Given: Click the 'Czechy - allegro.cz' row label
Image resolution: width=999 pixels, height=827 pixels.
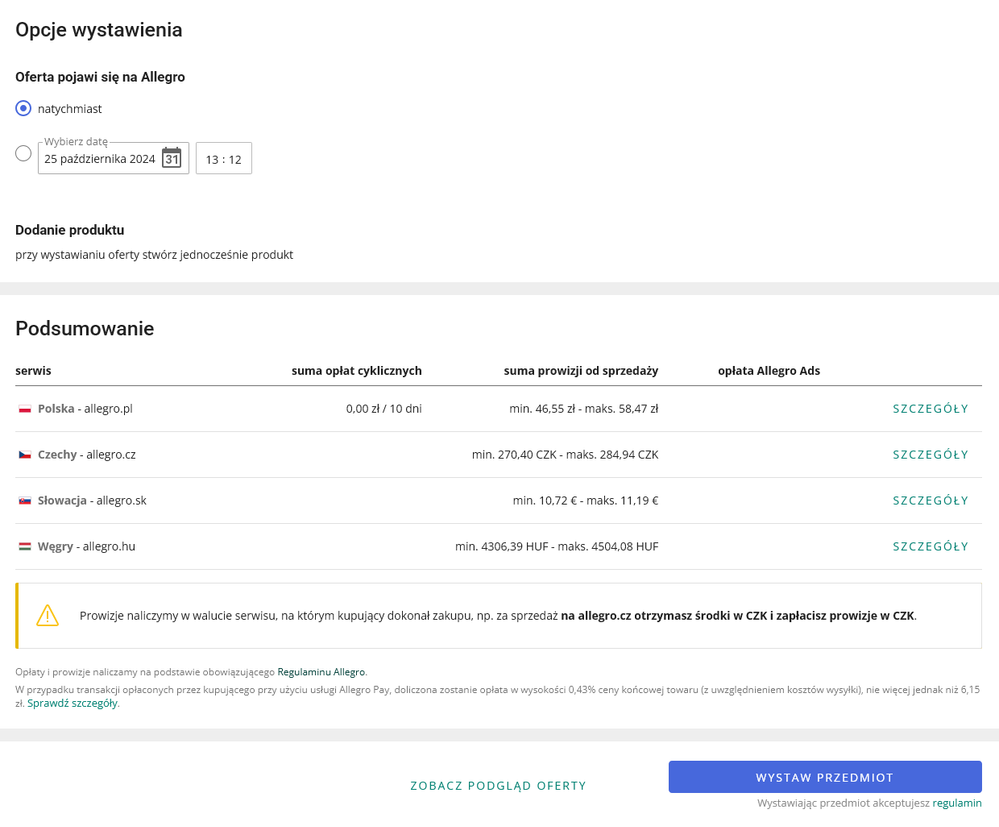Looking at the screenshot, I should point(87,455).
